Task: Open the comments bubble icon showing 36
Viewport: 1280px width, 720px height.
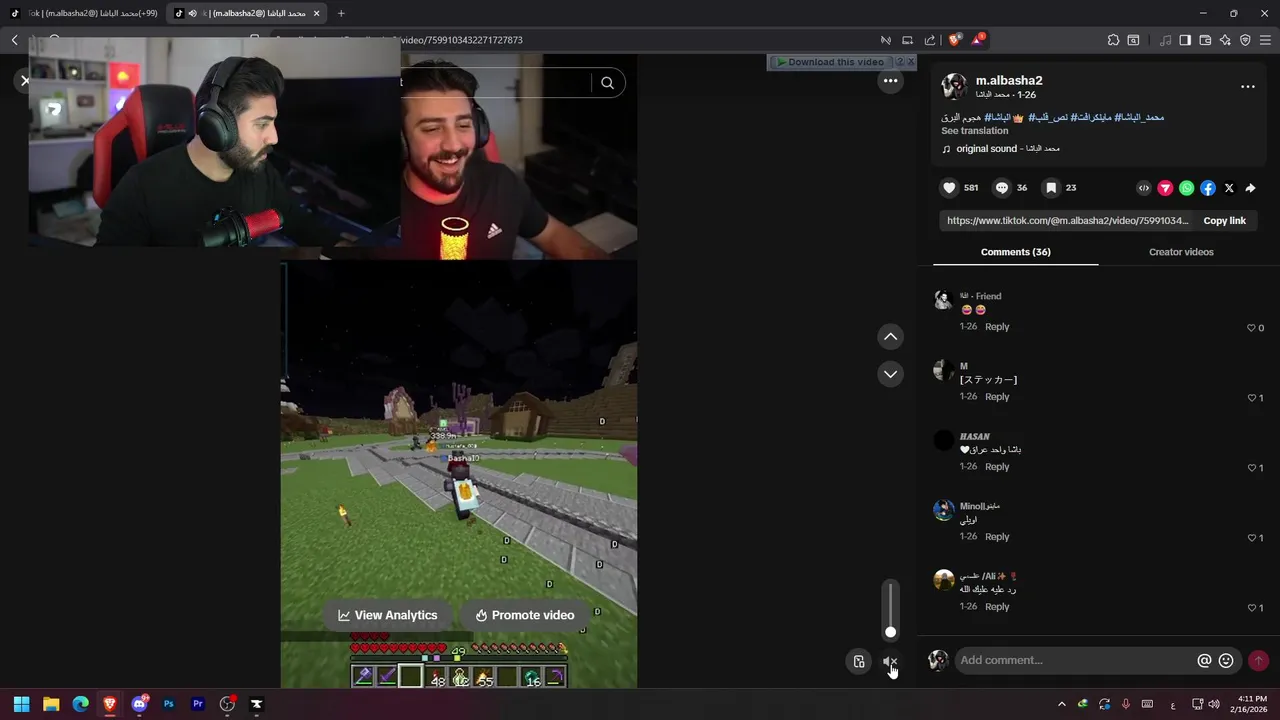Action: [1002, 188]
